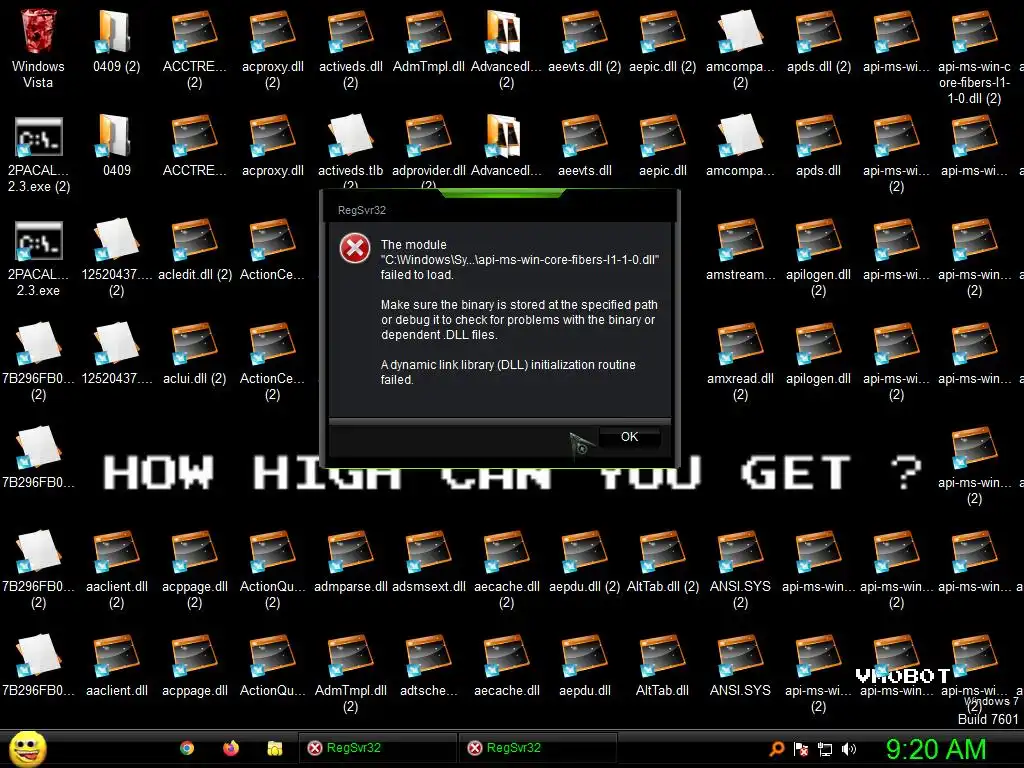Image resolution: width=1024 pixels, height=768 pixels.
Task: Open the network tray icon
Action: click(825, 749)
